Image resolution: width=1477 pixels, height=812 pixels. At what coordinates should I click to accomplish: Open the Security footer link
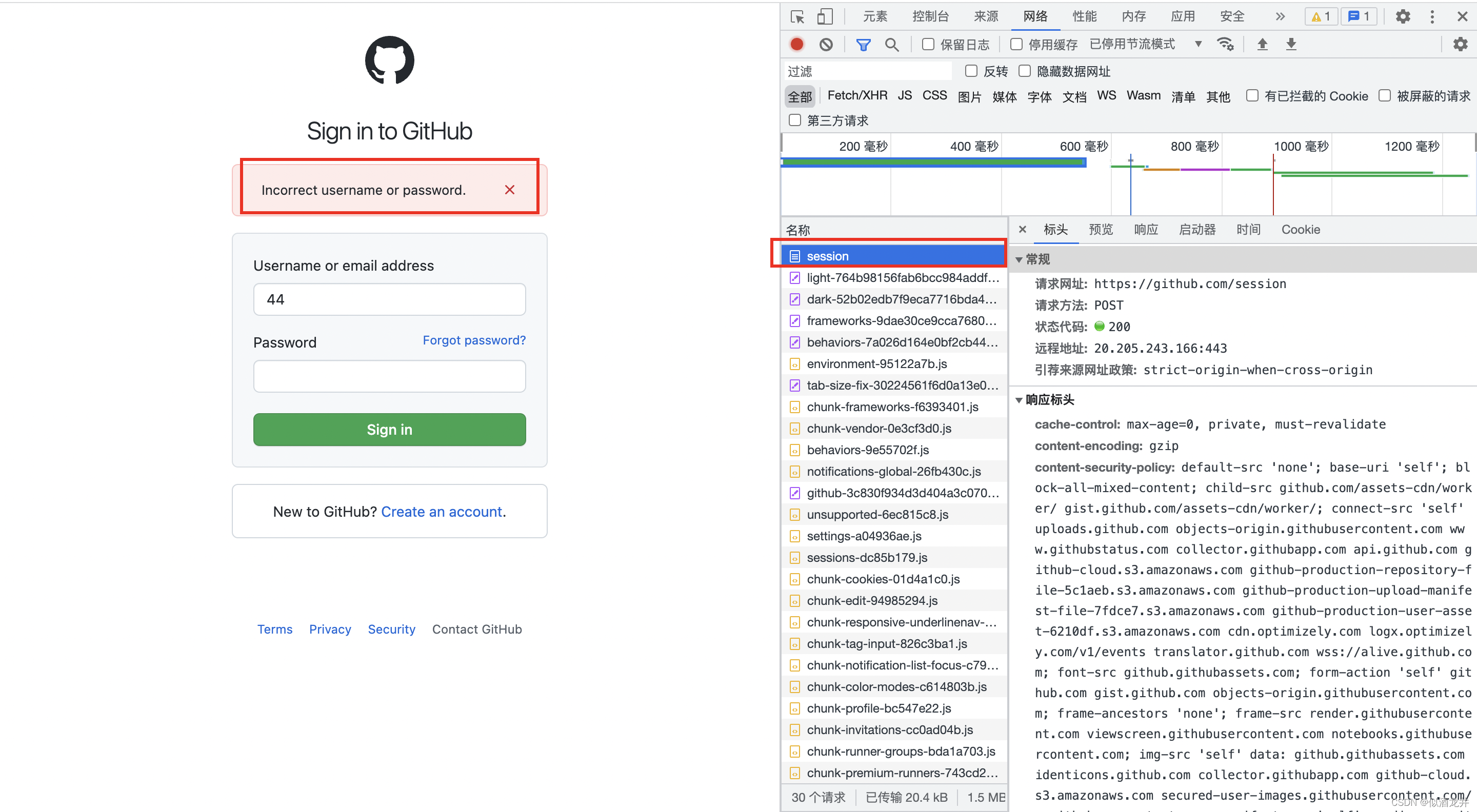[391, 628]
